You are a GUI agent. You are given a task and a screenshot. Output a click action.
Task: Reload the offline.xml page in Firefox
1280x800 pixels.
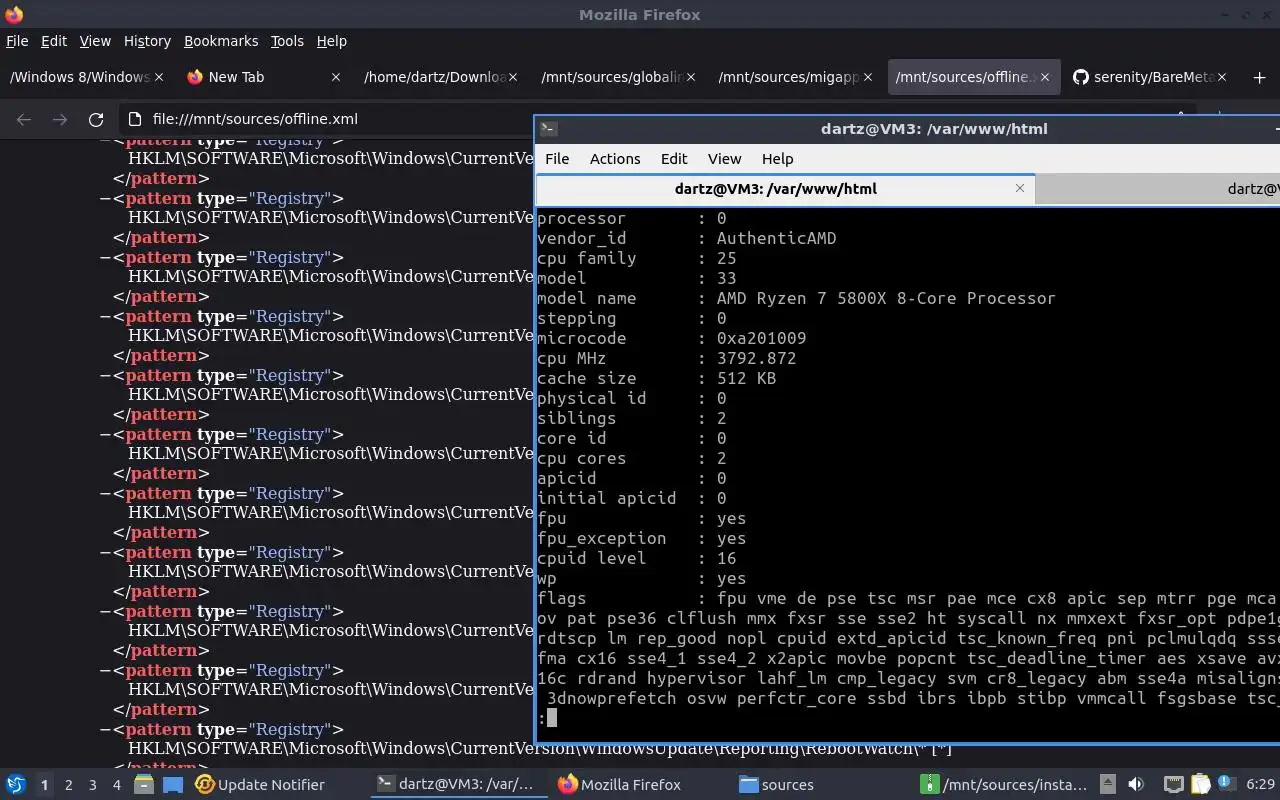[x=96, y=119]
